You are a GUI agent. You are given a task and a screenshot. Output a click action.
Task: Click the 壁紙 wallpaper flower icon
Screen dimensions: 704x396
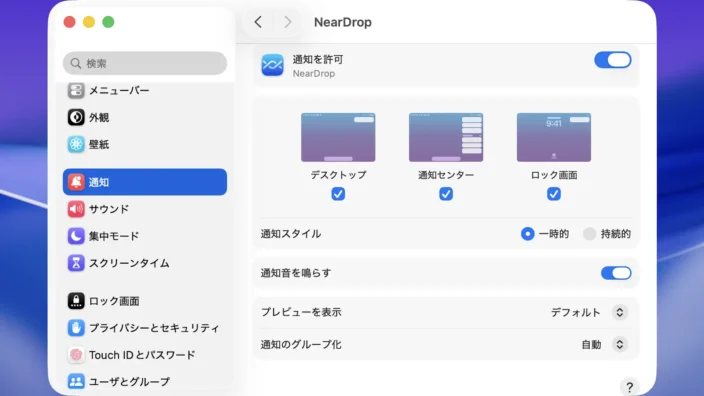tap(76, 144)
